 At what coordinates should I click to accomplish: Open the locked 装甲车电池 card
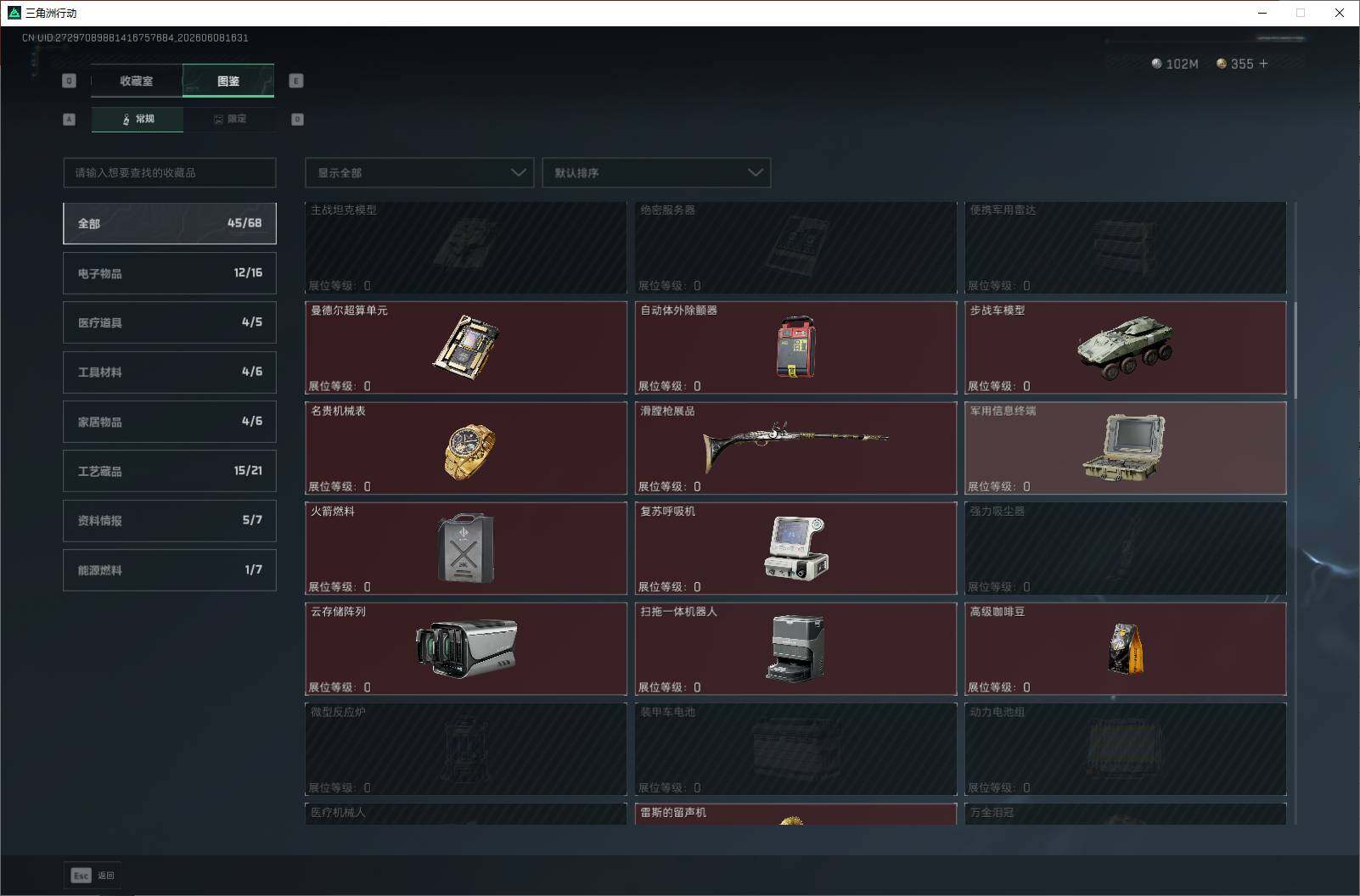pyautogui.click(x=795, y=749)
